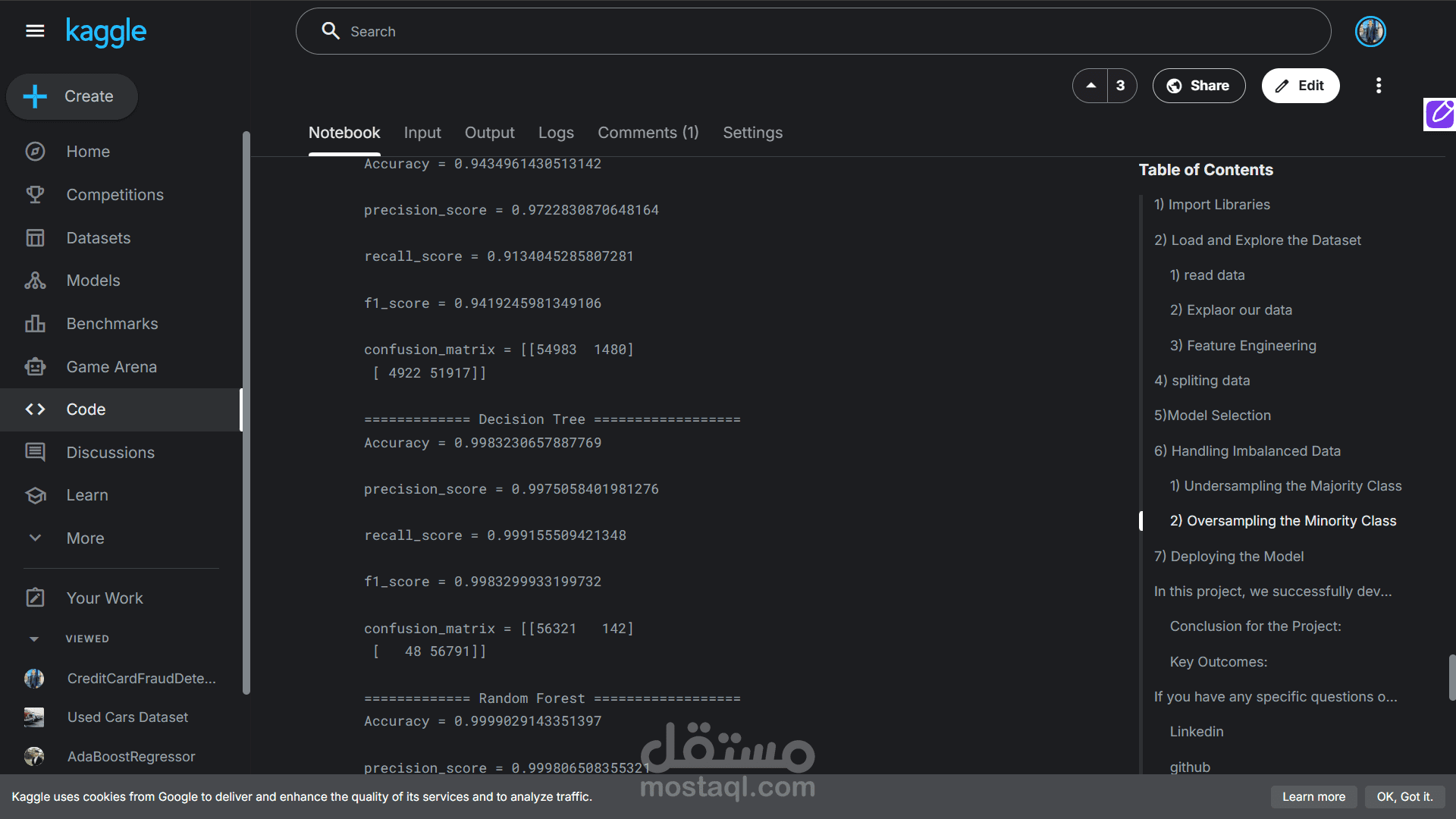The height and width of the screenshot is (819, 1456).
Task: Collapse the Viewed list arrow
Action: point(34,639)
